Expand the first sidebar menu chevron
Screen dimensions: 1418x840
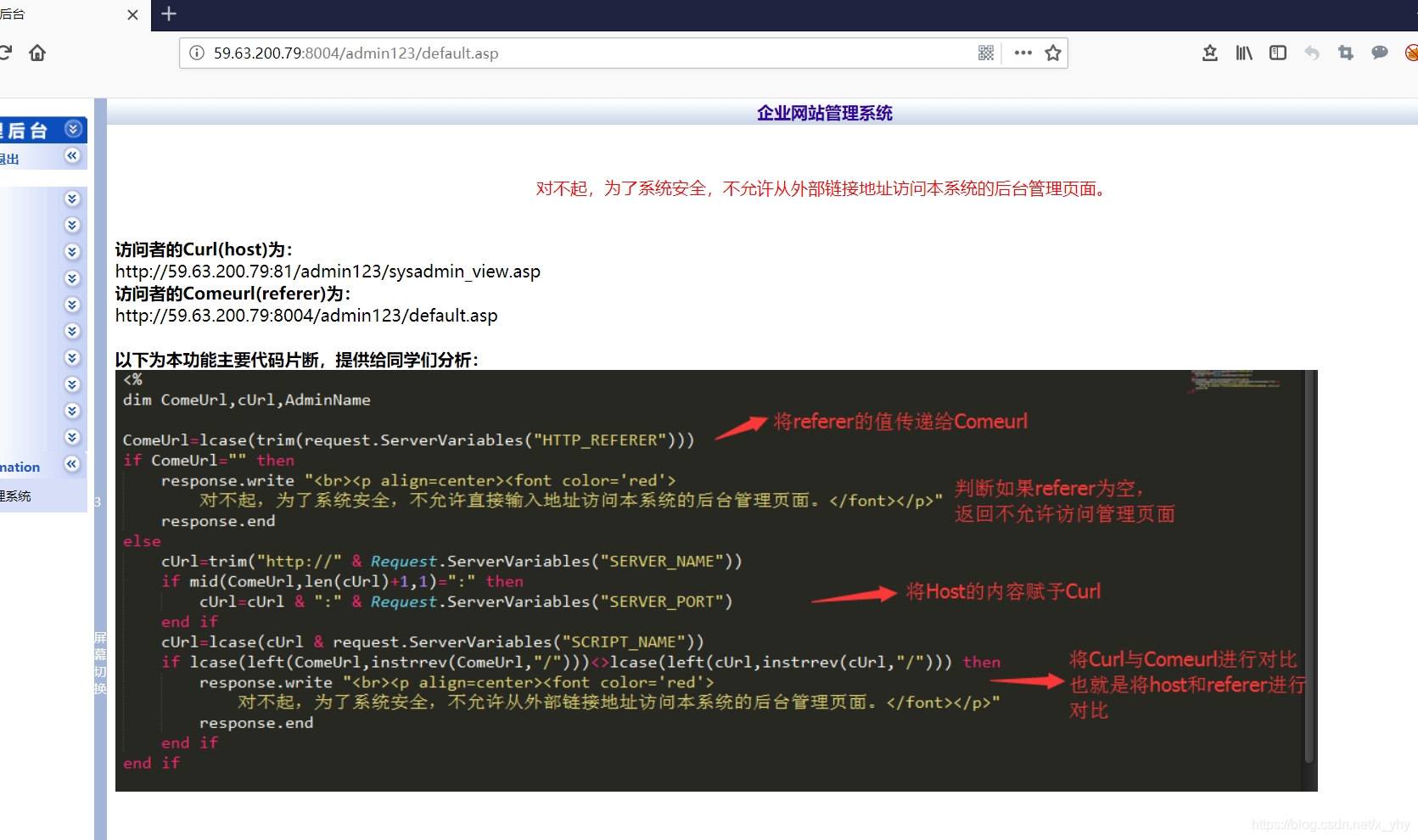72,199
